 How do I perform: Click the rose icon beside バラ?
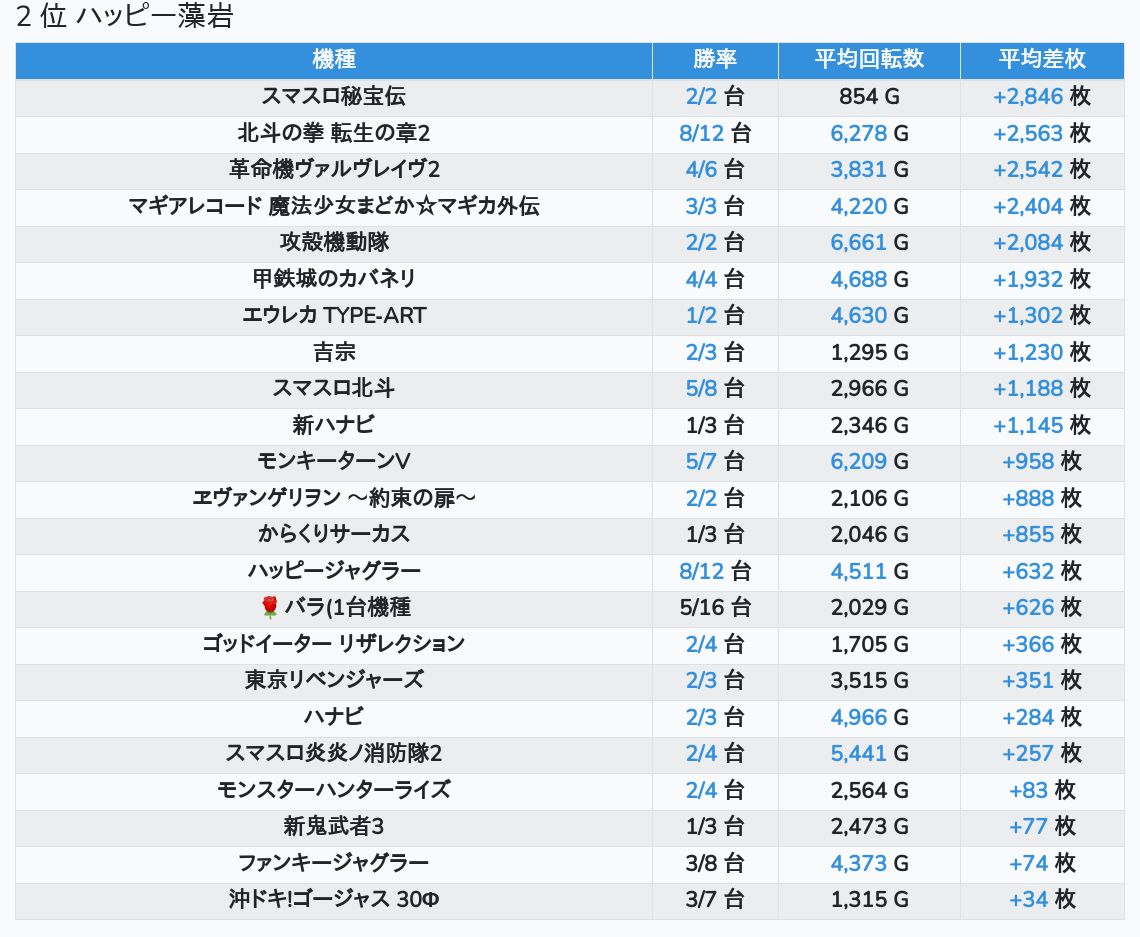[x=269, y=607]
